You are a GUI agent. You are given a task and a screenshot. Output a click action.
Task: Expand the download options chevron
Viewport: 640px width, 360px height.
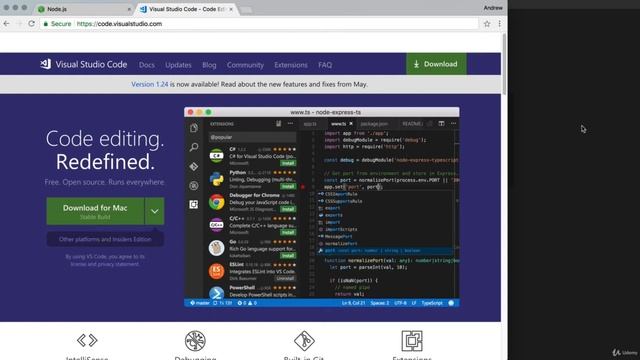155,211
